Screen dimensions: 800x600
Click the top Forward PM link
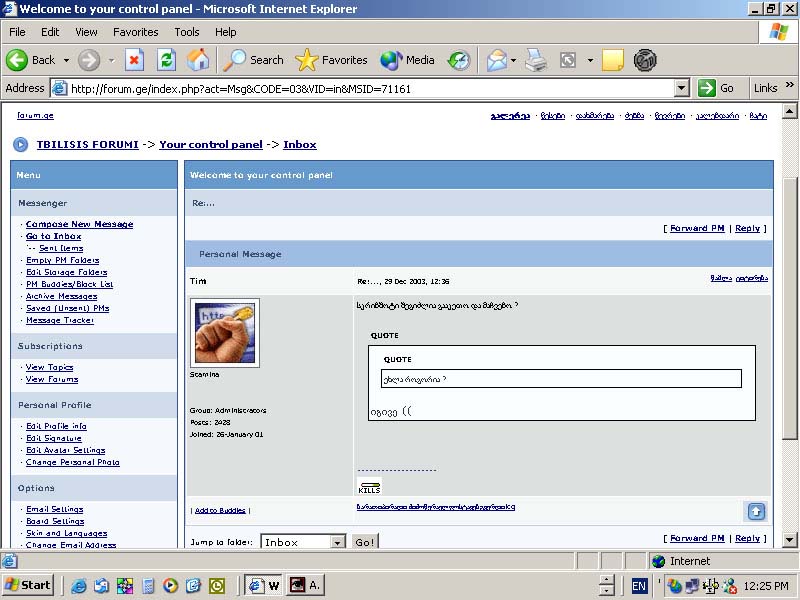click(x=697, y=228)
